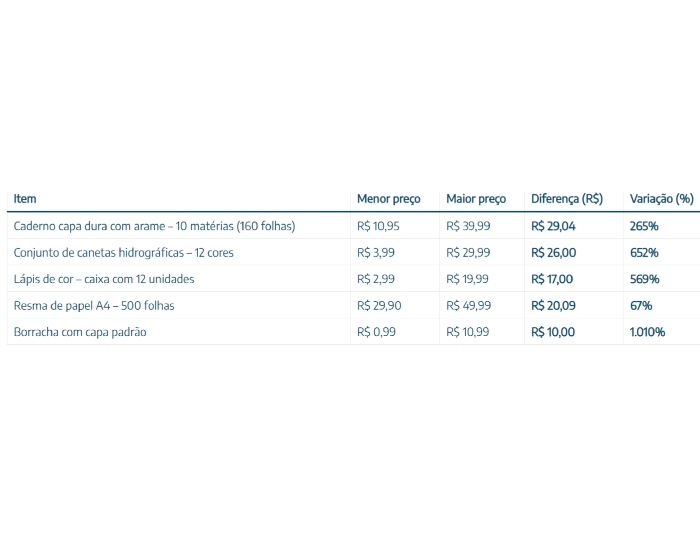Click the R$ 2,99 lowest price cell
Screen dimensions: 700x550
click(x=375, y=279)
